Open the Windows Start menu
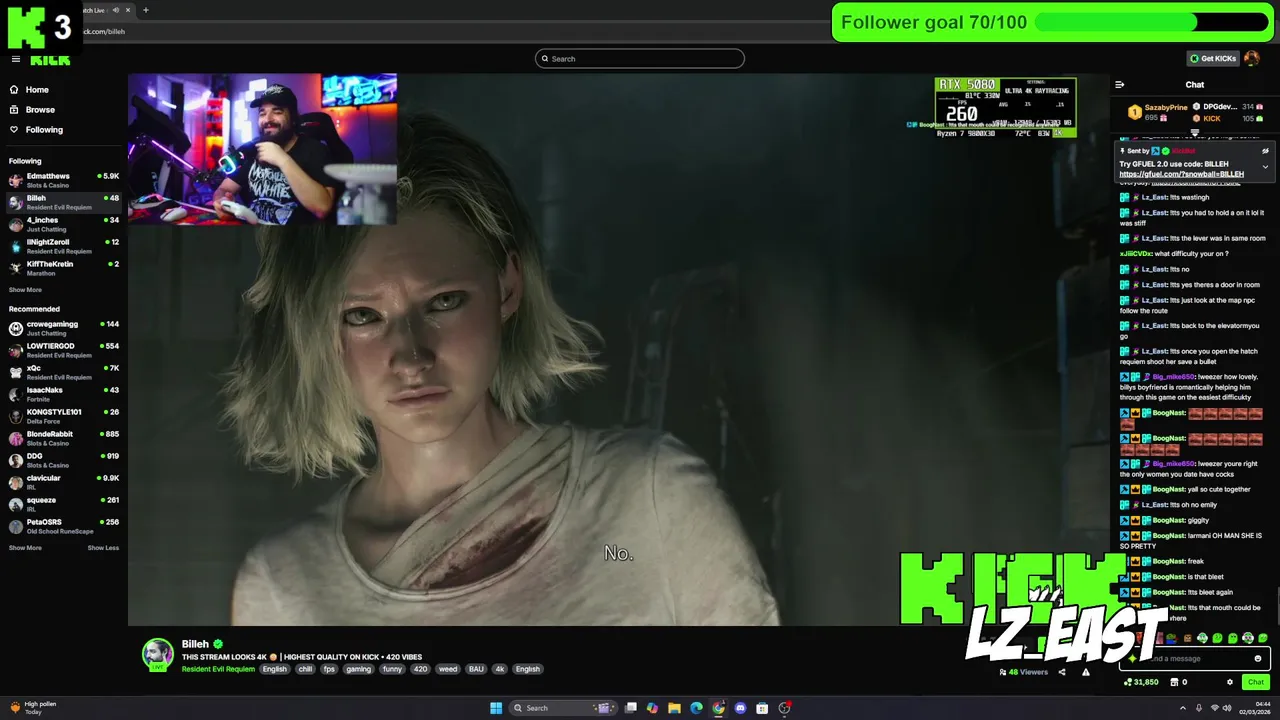 click(x=496, y=708)
